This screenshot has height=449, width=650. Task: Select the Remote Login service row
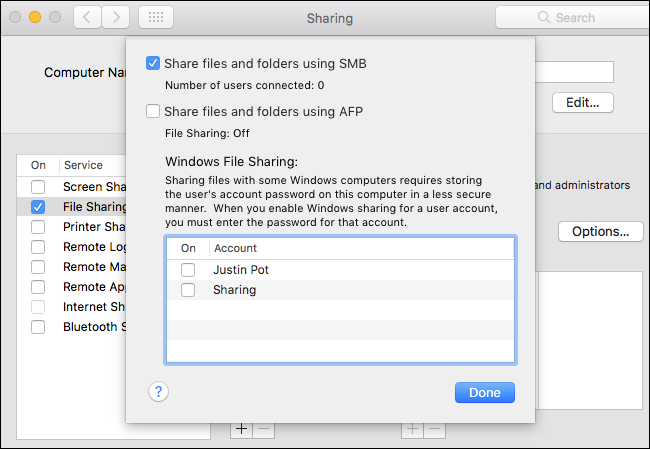click(x=72, y=247)
